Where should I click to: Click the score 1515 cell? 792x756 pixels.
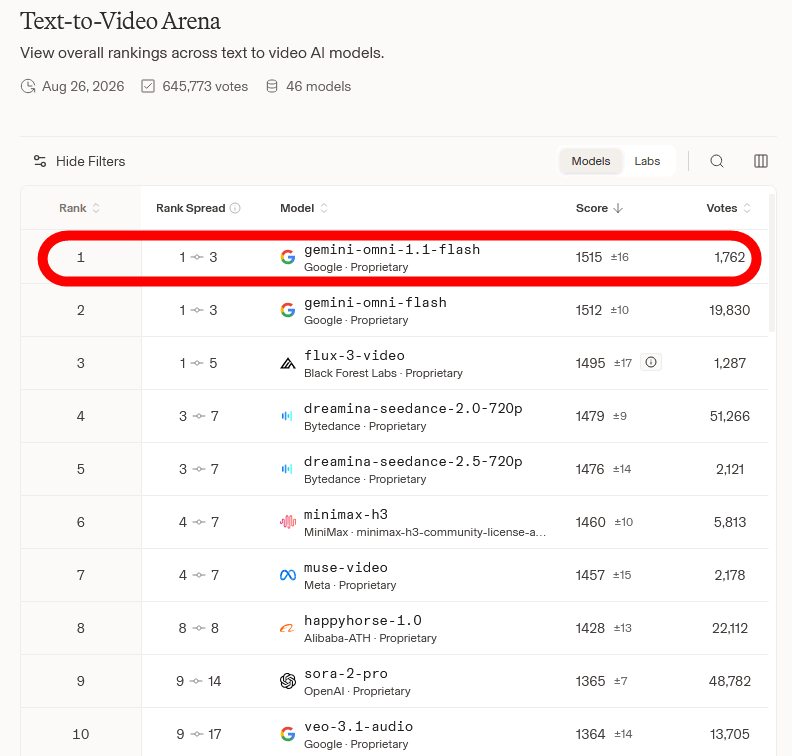(x=589, y=257)
